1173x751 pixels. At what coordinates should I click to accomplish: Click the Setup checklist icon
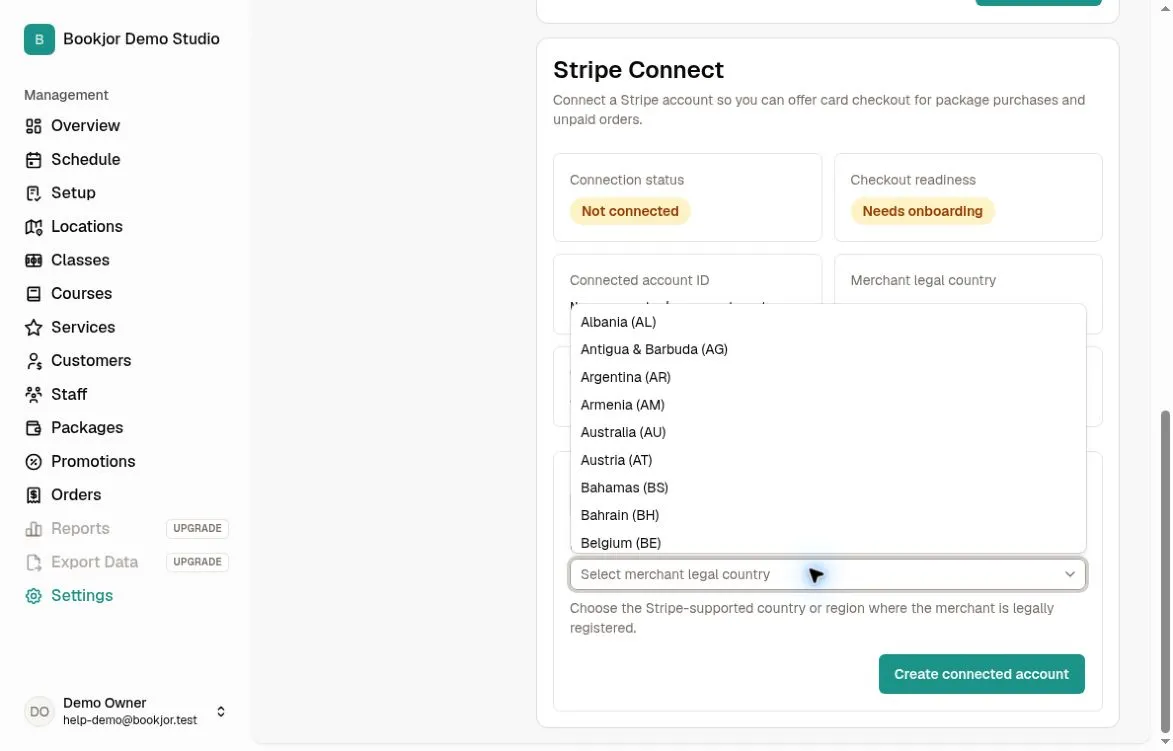(34, 193)
